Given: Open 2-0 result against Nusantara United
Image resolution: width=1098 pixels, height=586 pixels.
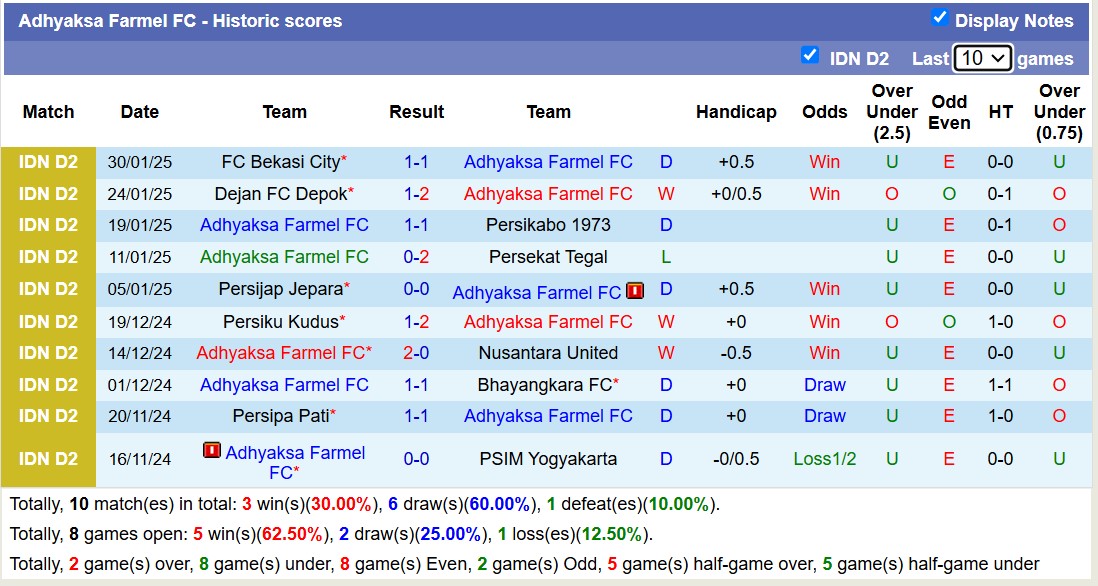Looking at the screenshot, I should click(416, 353).
